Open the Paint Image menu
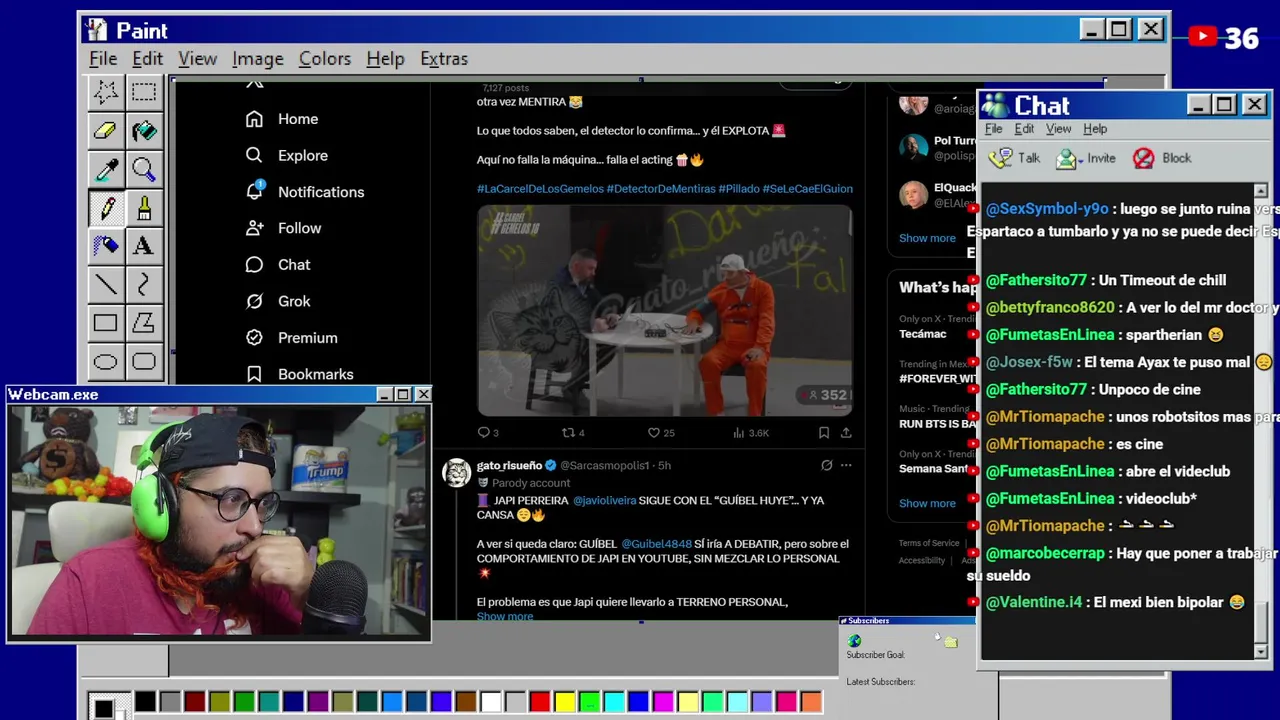The height and width of the screenshot is (720, 1280). (257, 59)
